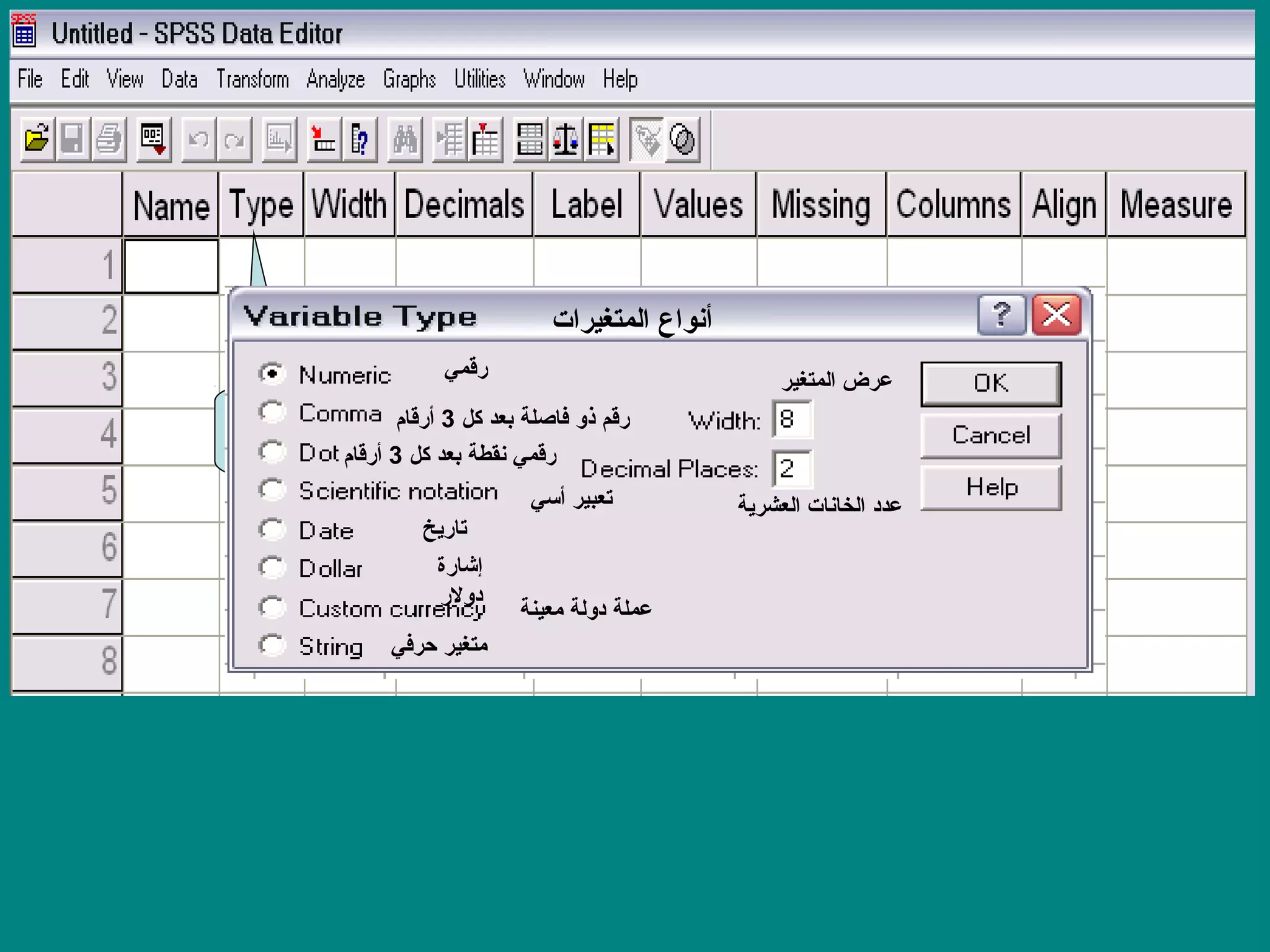The image size is (1270, 952).
Task: Click the Redo arrow icon
Action: click(235, 139)
